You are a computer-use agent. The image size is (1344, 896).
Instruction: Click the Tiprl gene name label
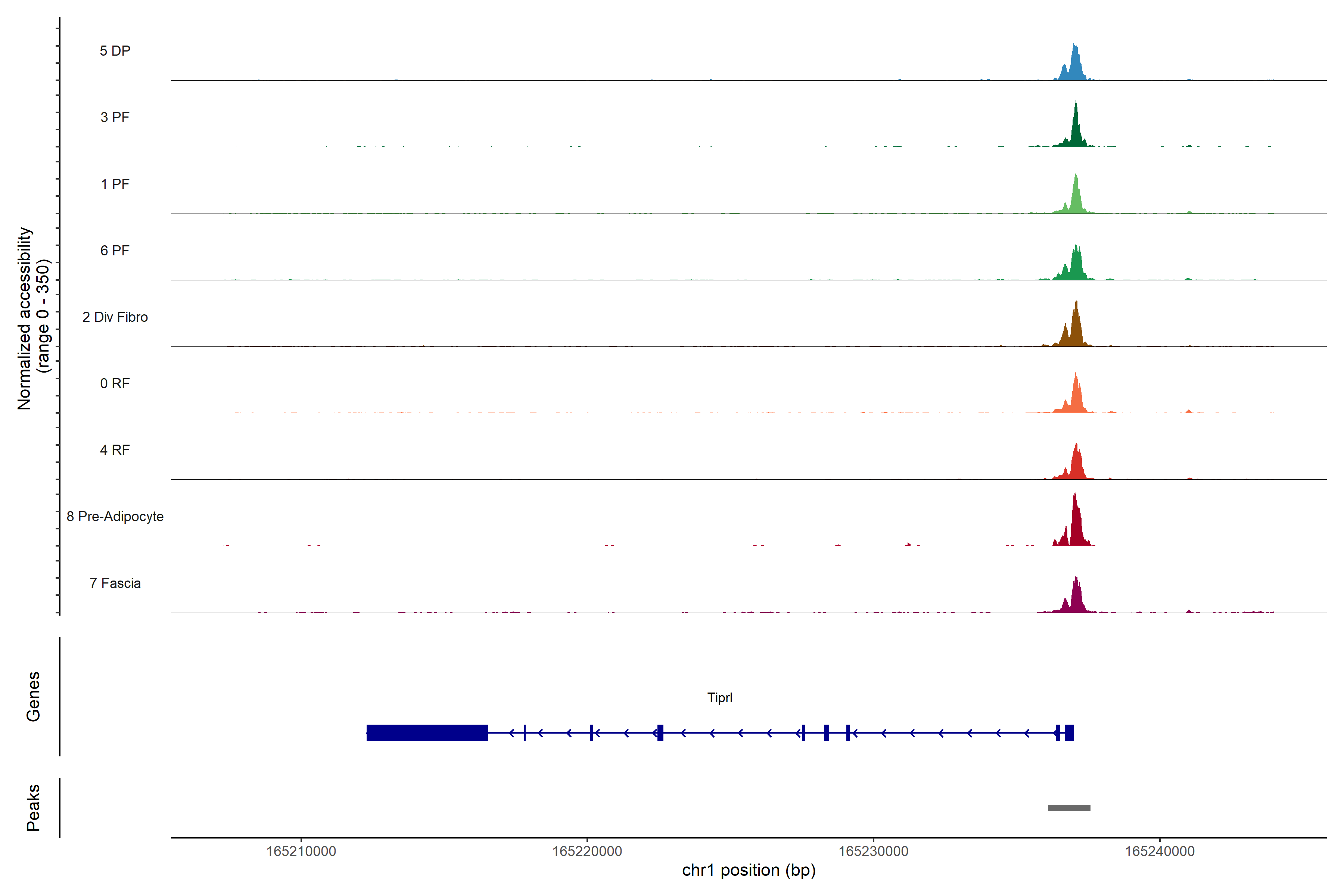coord(719,698)
